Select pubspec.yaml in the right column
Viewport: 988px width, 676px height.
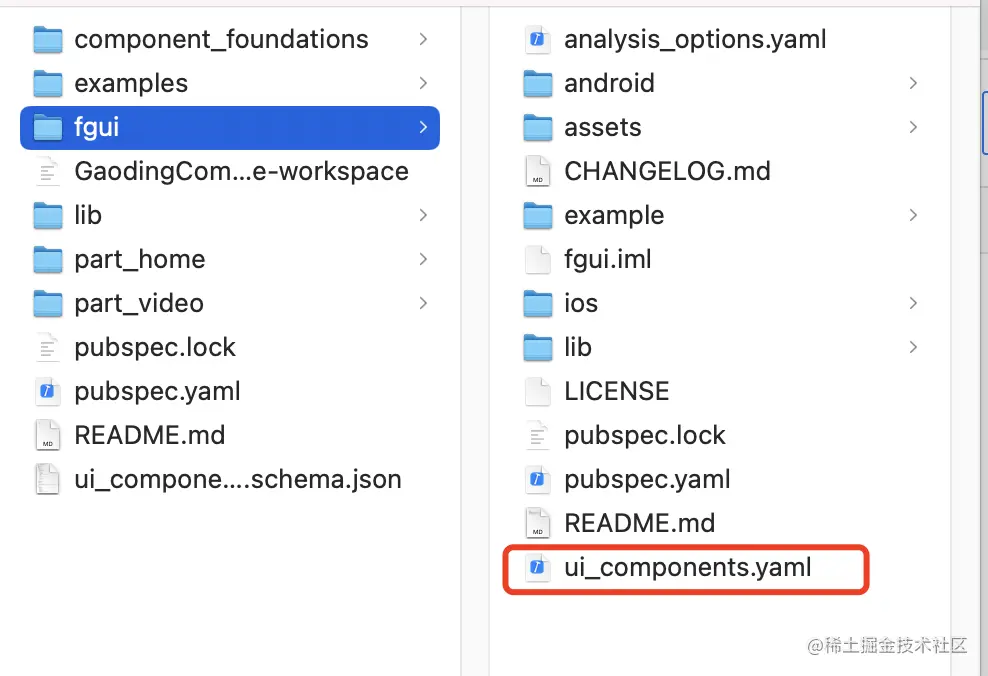[x=647, y=480]
